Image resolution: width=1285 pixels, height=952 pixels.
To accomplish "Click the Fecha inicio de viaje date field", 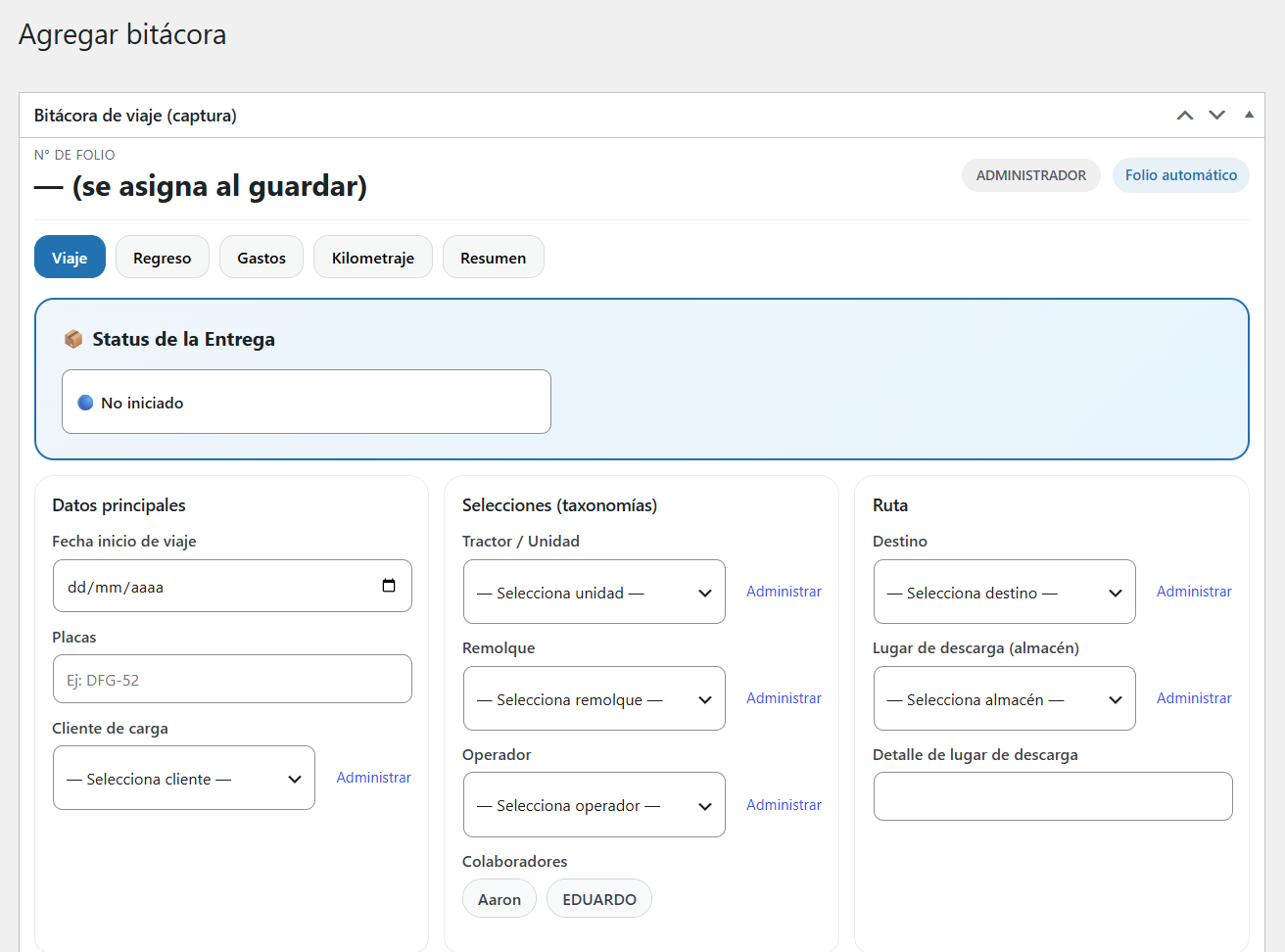I will (232, 586).
